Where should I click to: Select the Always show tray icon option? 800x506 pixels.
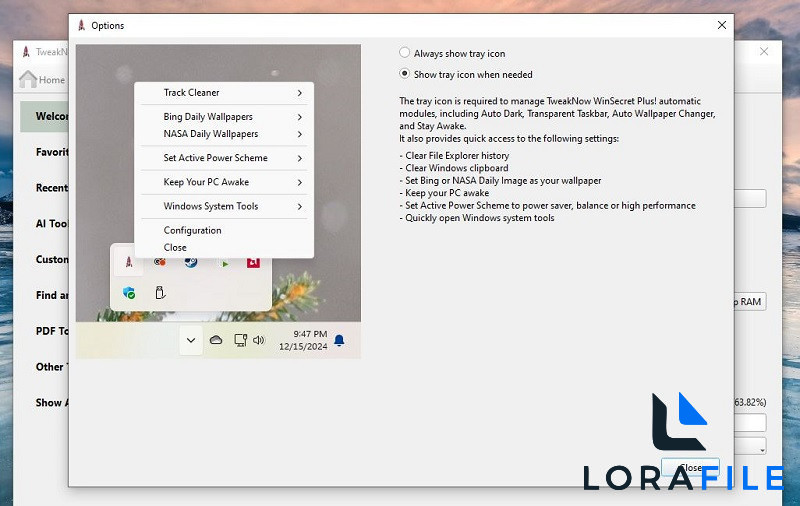point(452,53)
